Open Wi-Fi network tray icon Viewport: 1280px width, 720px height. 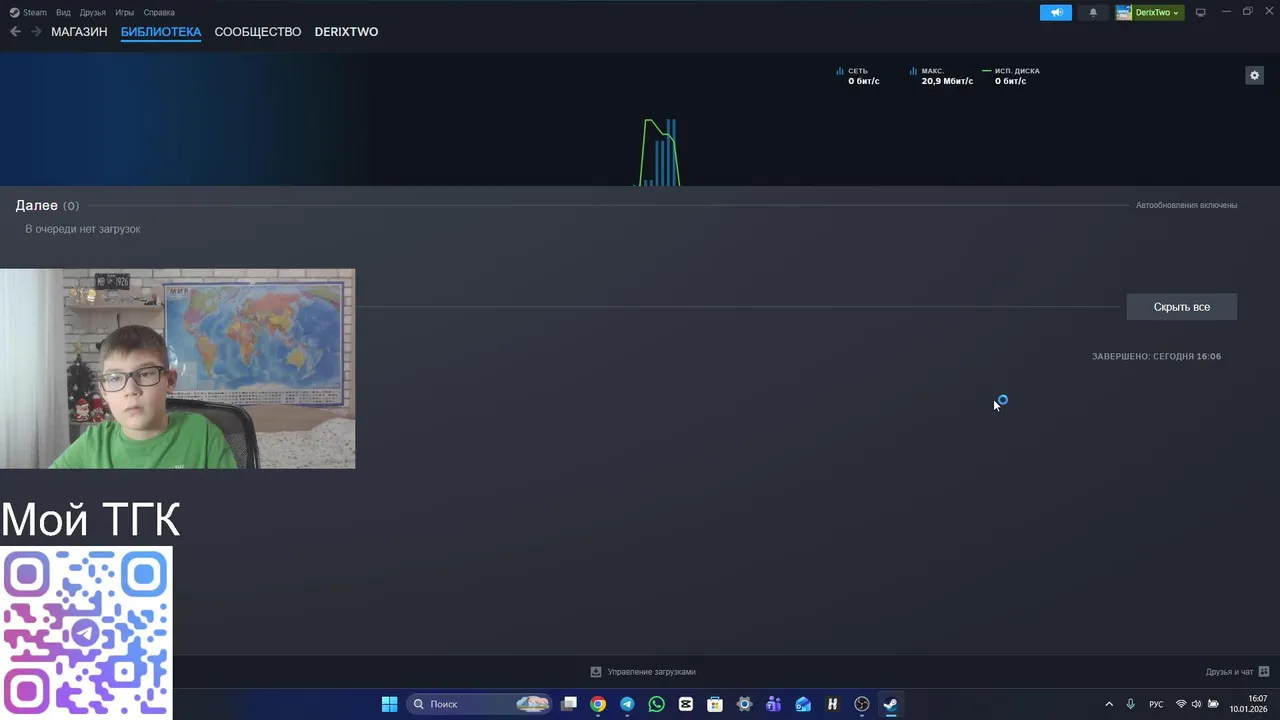coord(1181,704)
